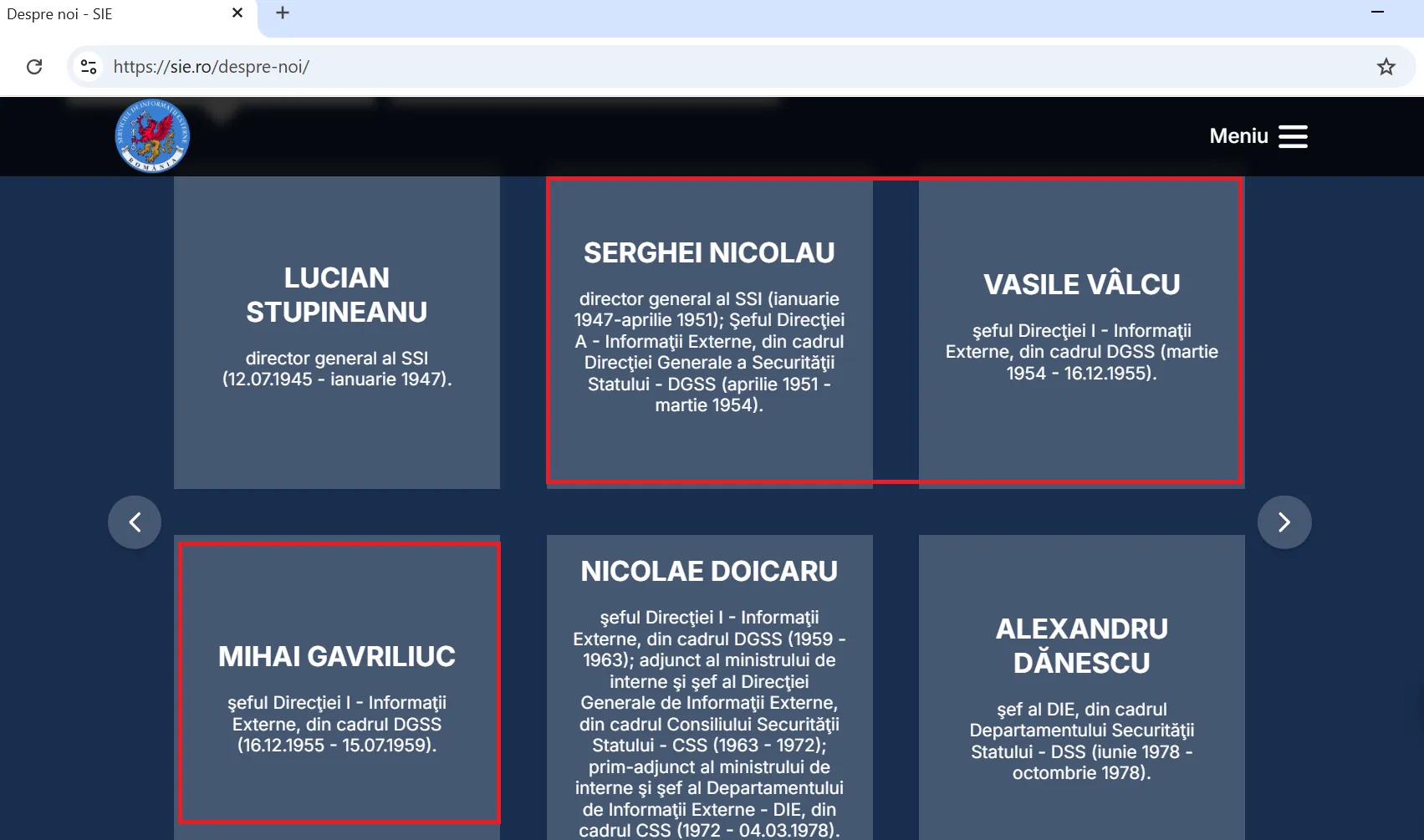Minimize the browser window

point(1377,13)
